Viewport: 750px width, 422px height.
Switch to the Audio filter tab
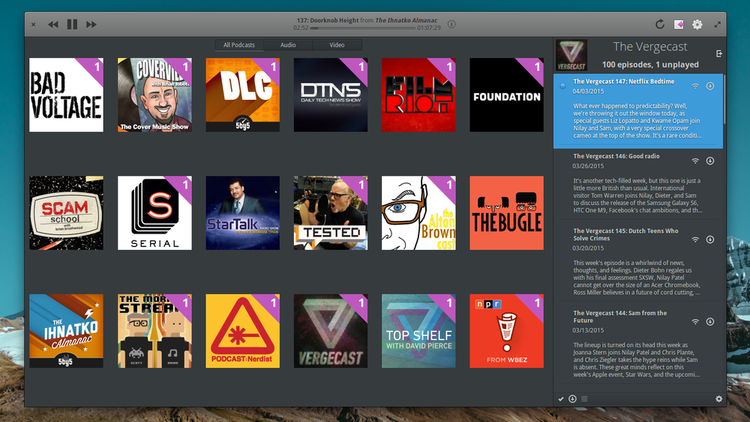(x=288, y=45)
